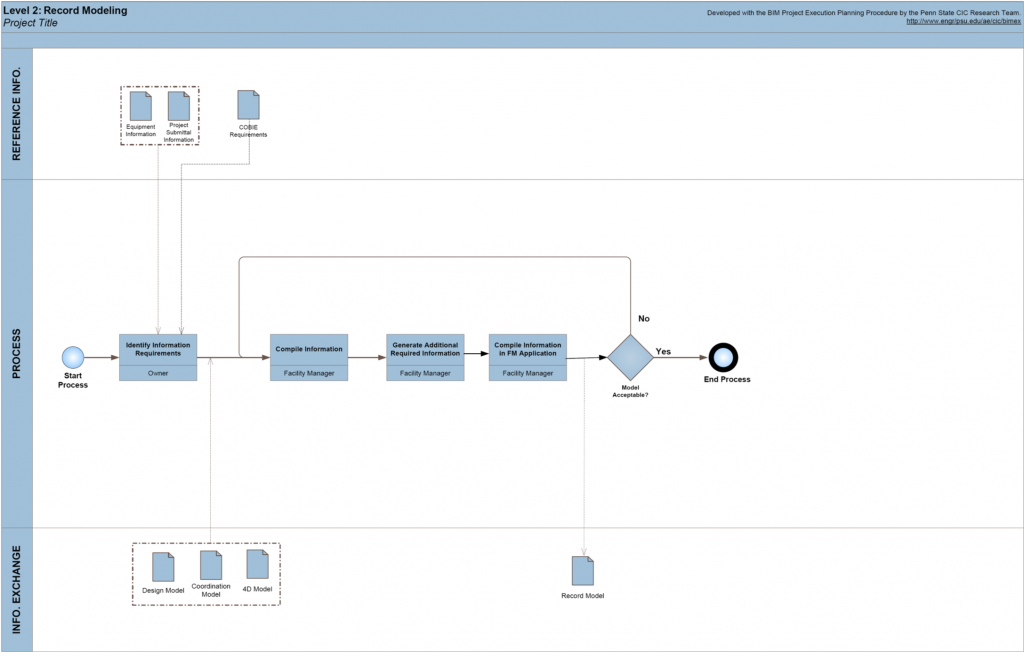Select the Start Process circle

tap(73, 357)
